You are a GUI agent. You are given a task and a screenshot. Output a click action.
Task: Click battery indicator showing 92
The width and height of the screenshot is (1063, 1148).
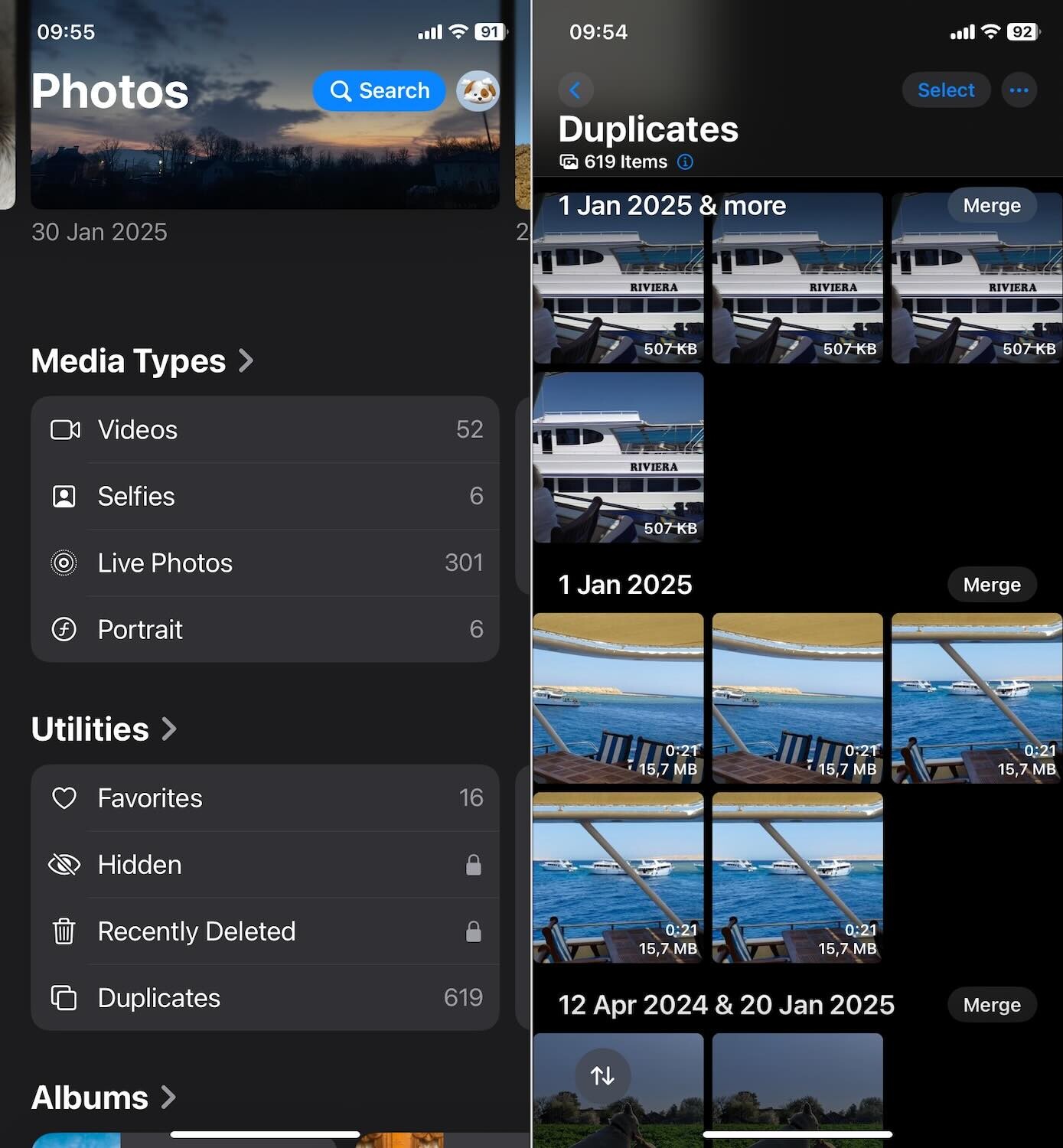1024,31
